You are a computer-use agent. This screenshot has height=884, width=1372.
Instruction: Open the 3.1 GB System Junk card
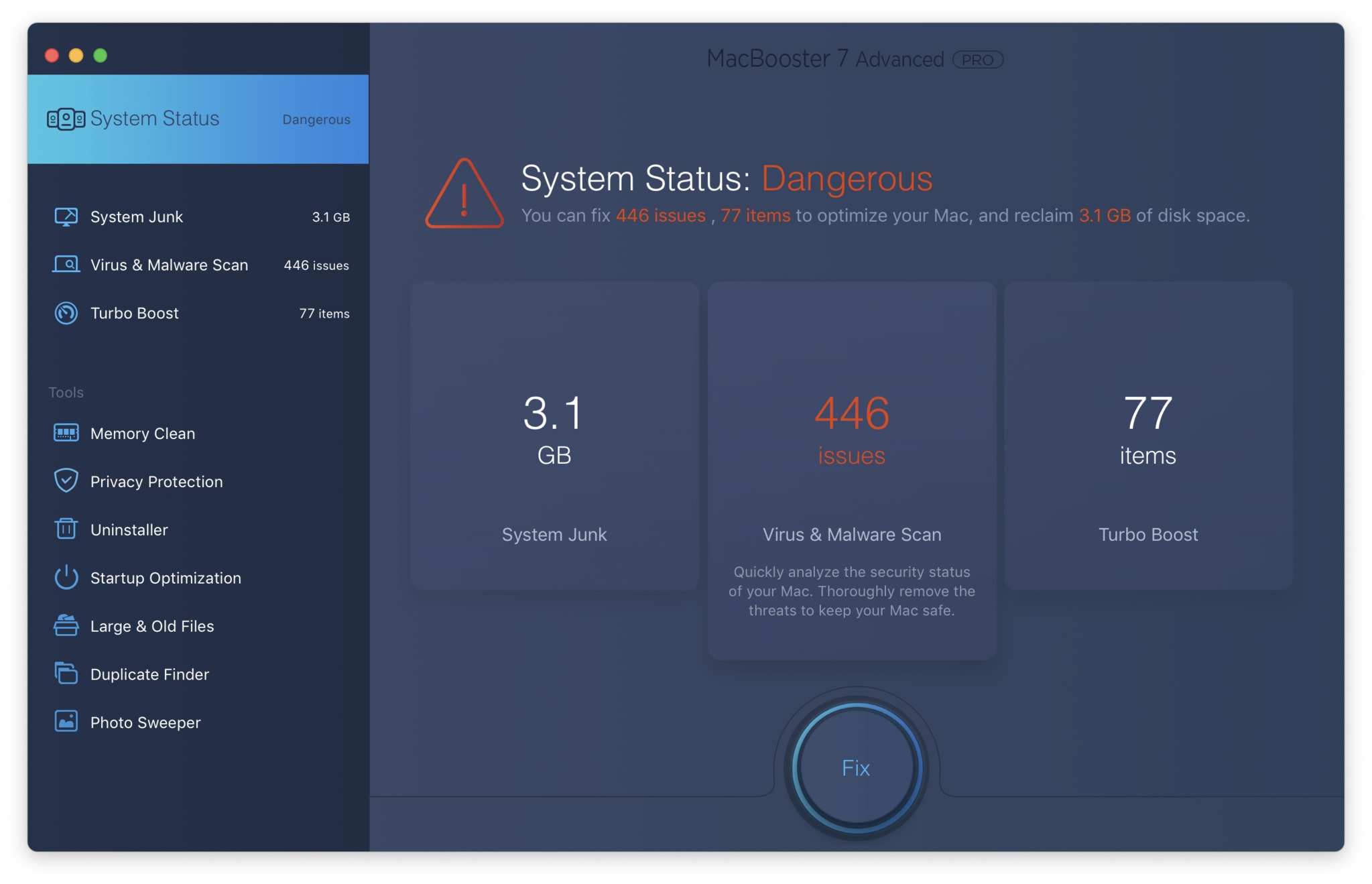(554, 436)
